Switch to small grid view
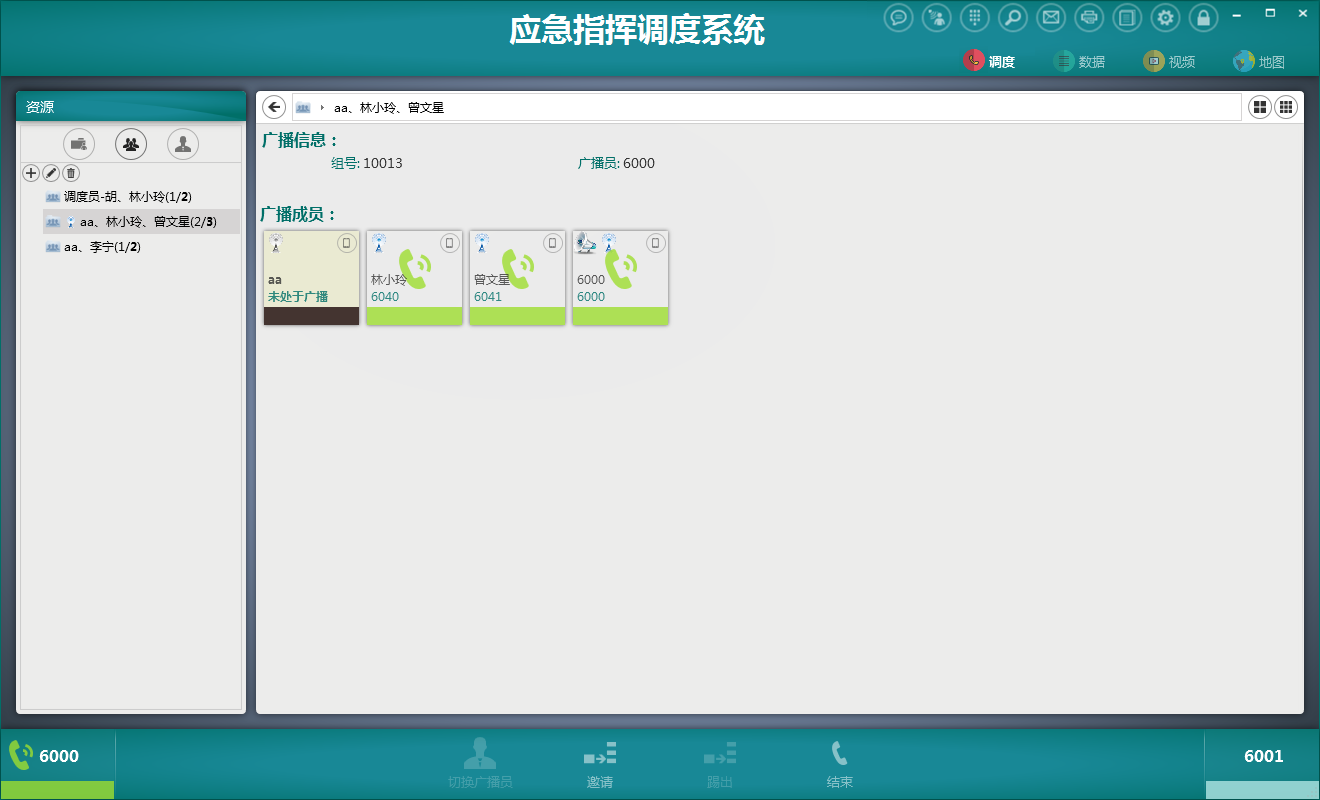Image resolution: width=1320 pixels, height=800 pixels. (x=1286, y=107)
